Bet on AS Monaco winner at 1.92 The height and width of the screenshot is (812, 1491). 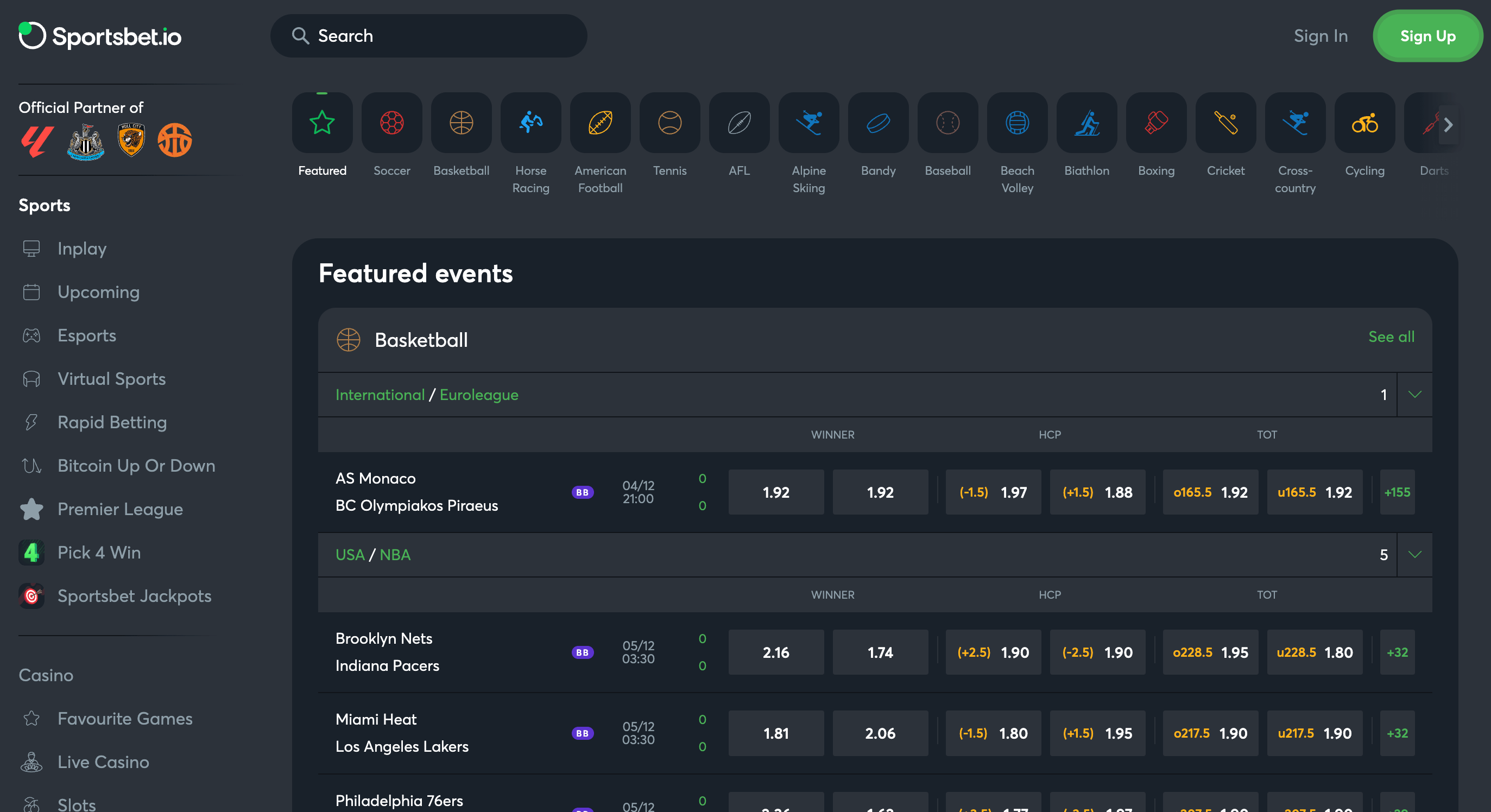click(776, 492)
